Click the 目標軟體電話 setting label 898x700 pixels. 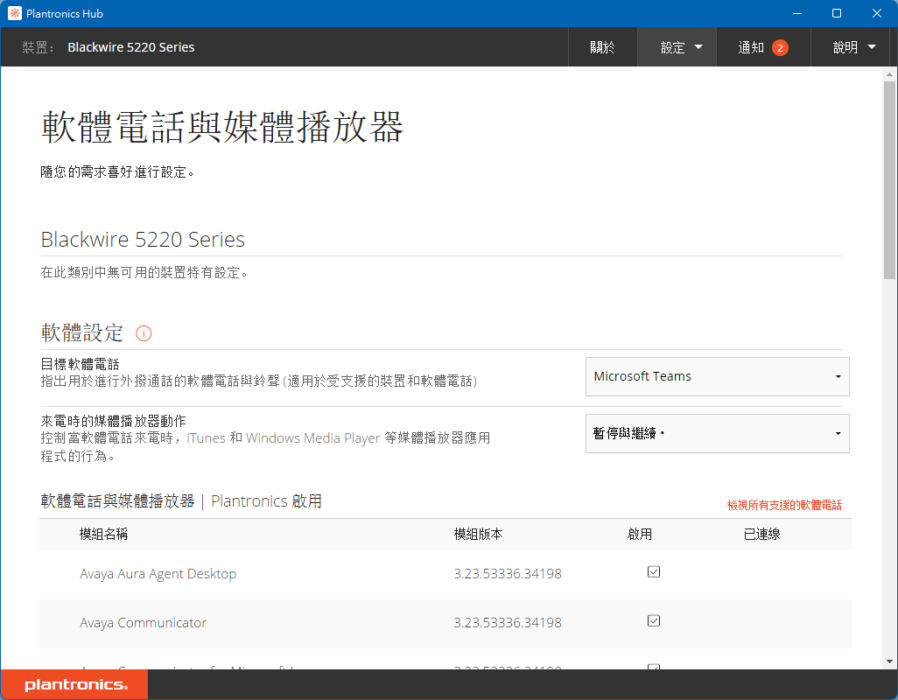pyautogui.click(x=80, y=364)
